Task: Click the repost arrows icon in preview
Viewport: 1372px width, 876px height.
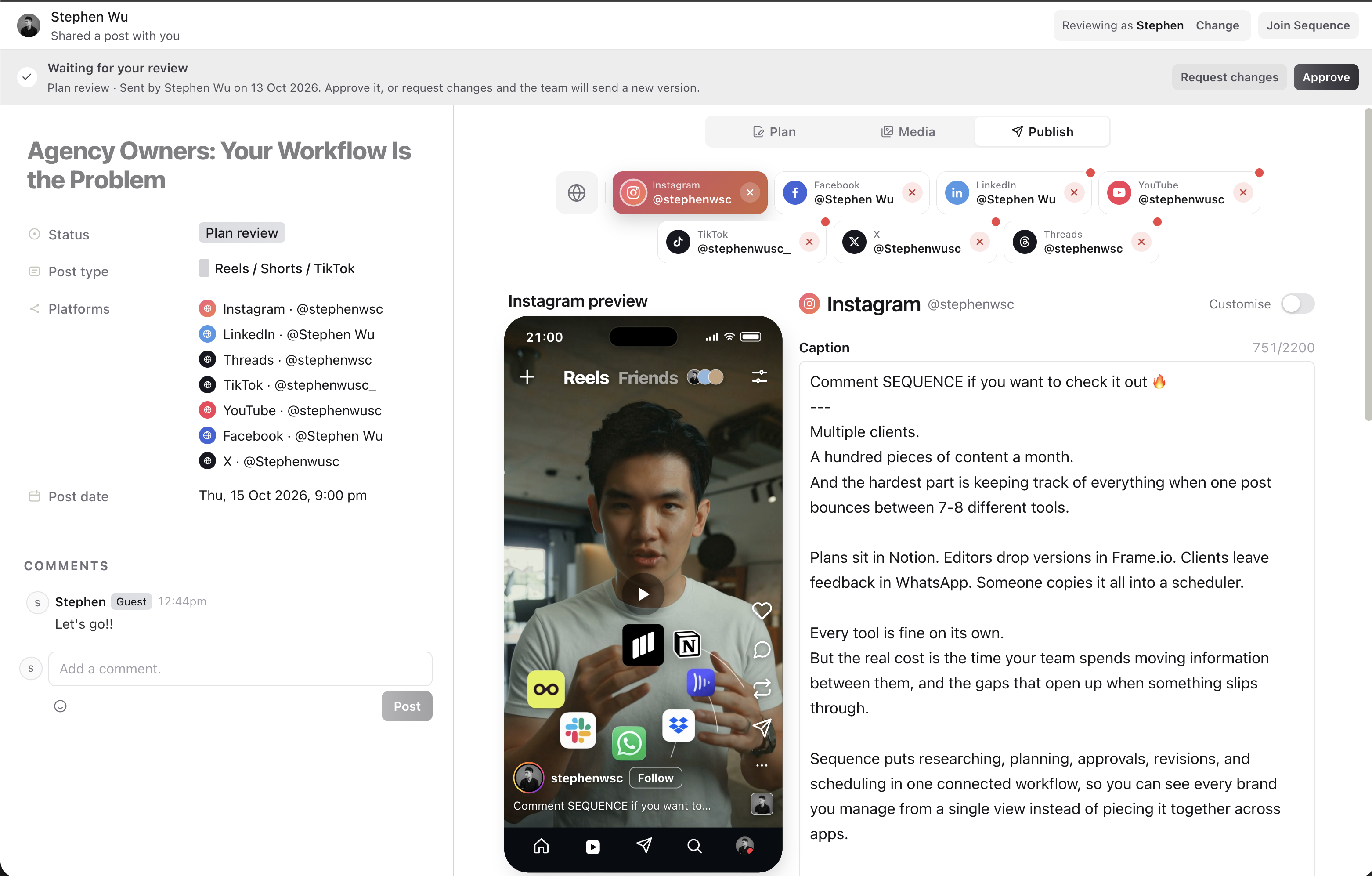Action: point(762,688)
